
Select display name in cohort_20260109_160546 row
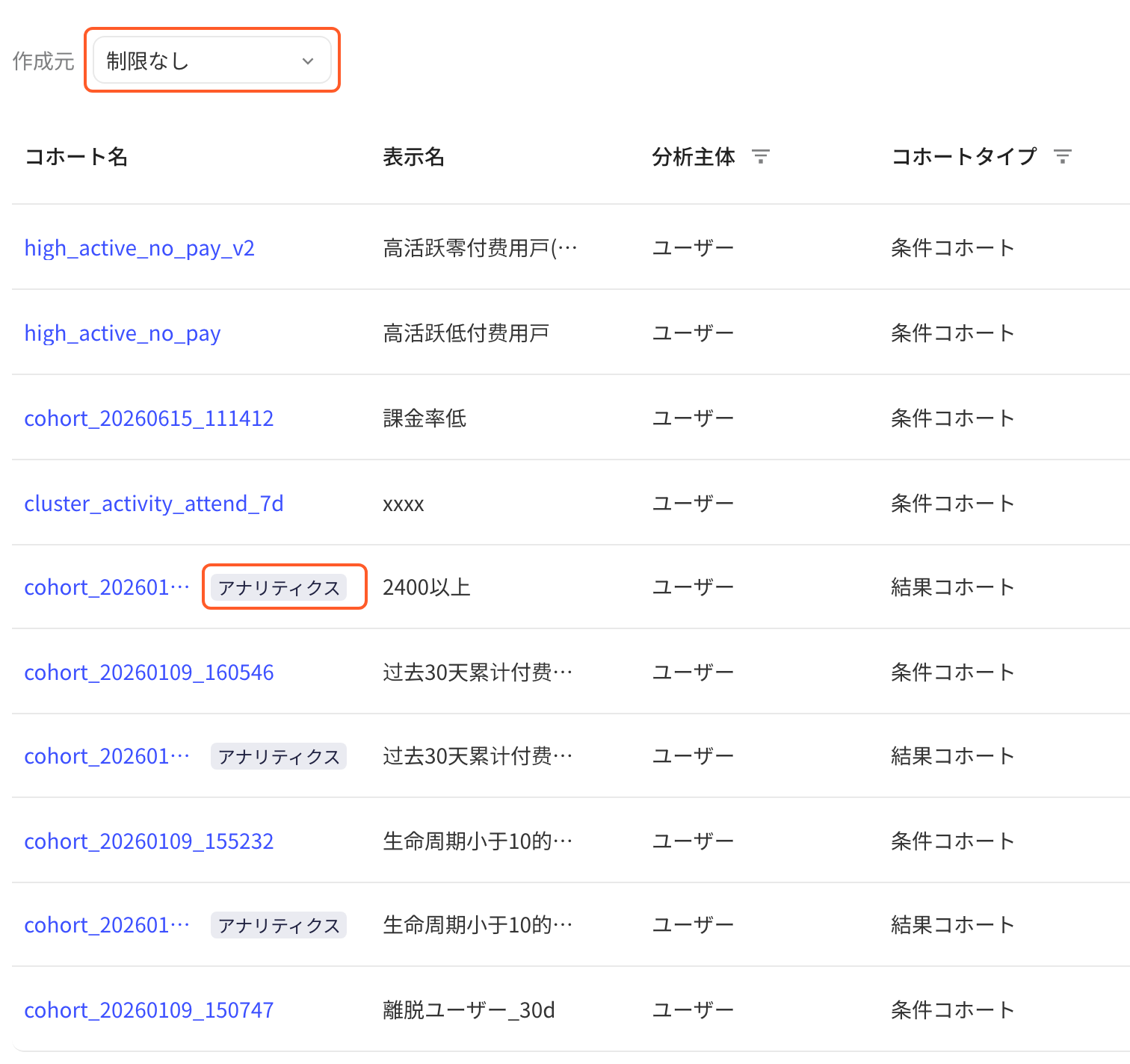coord(478,672)
